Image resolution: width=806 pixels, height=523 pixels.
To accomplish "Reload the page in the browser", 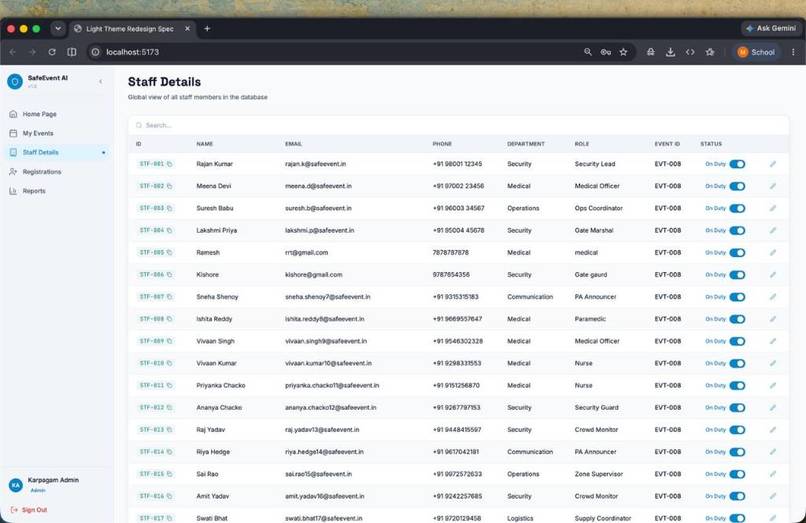I will [x=52, y=52].
